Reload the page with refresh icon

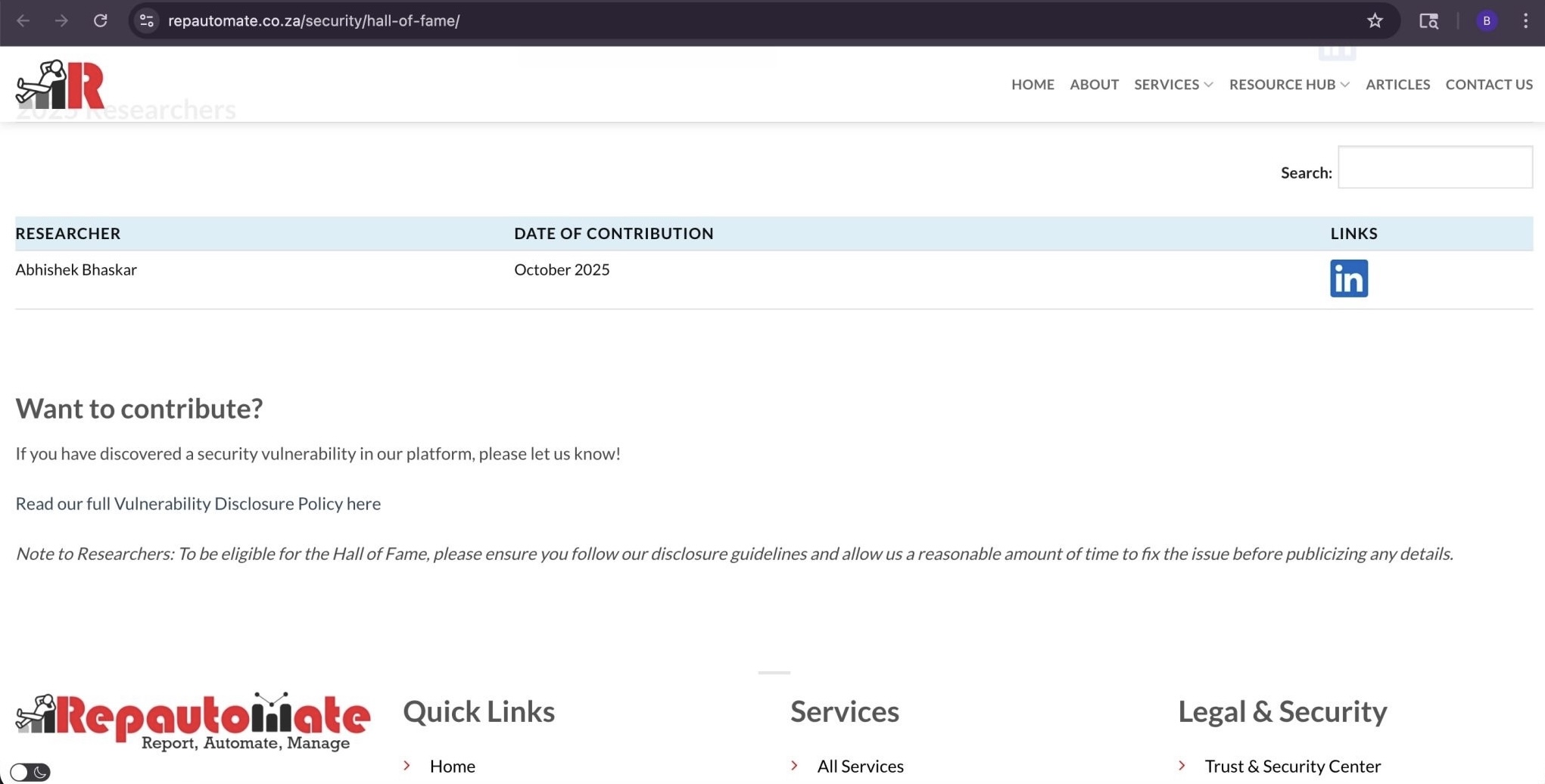[100, 20]
